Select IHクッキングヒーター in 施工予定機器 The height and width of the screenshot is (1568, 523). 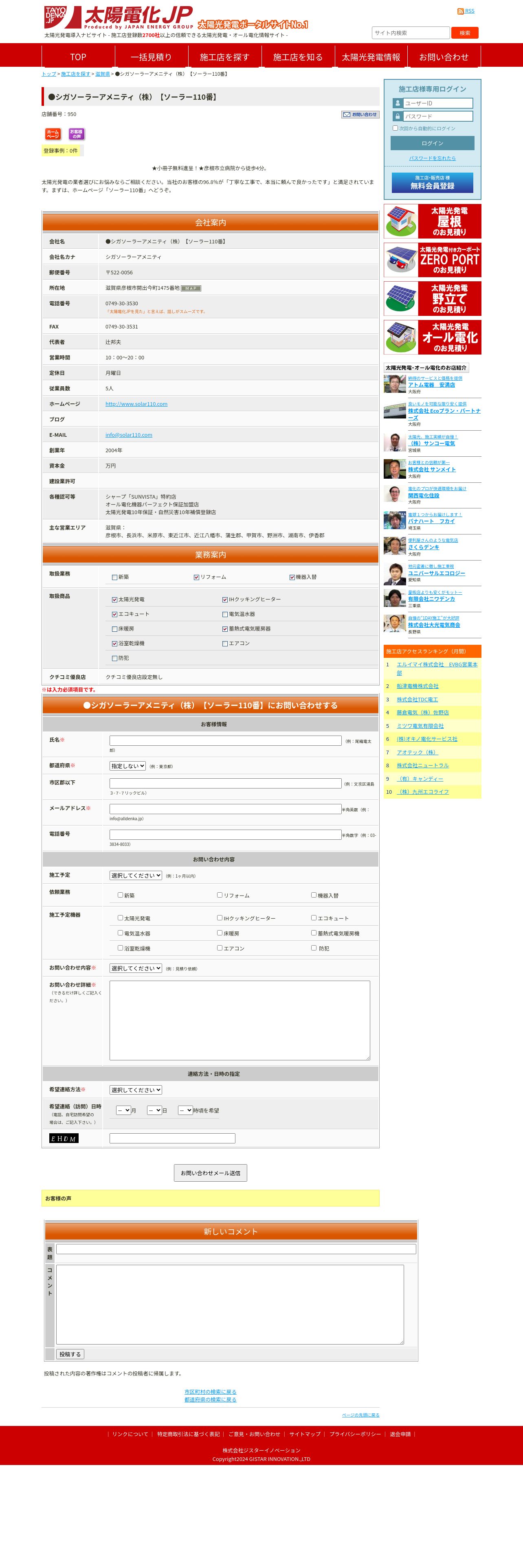pyautogui.click(x=219, y=918)
